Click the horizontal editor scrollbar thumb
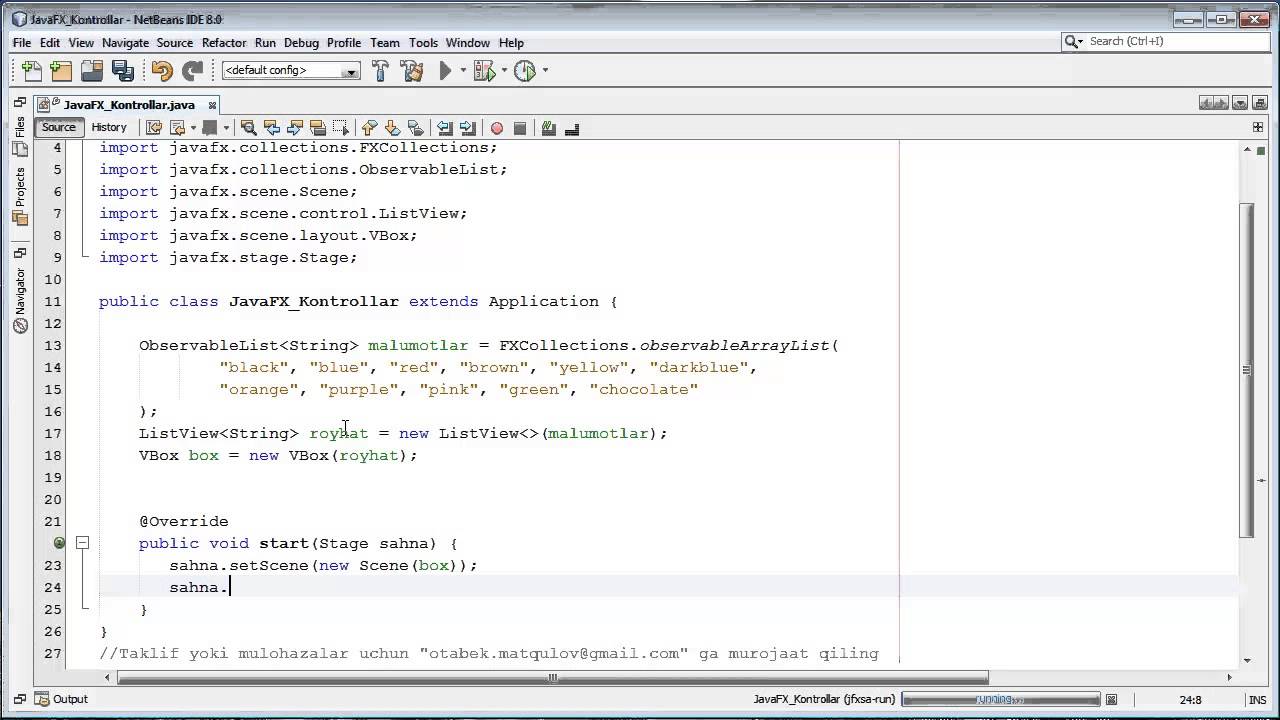The width and height of the screenshot is (1280, 720). pos(553,678)
